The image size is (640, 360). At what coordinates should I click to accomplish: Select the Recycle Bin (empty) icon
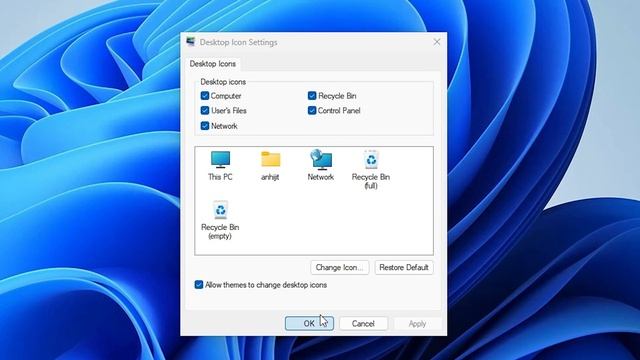click(220, 210)
